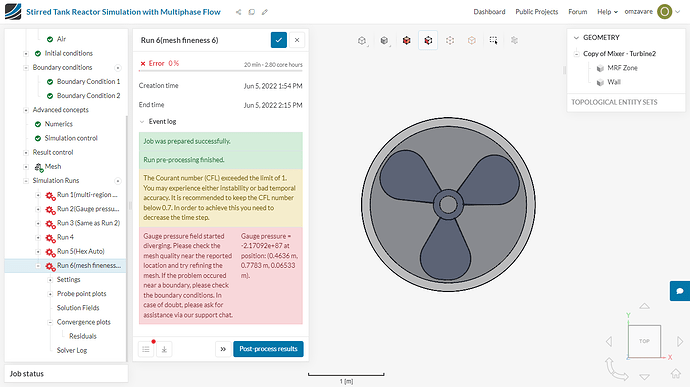The height and width of the screenshot is (387, 690).
Task: Reset the view with the home icon
Action: pos(676,373)
